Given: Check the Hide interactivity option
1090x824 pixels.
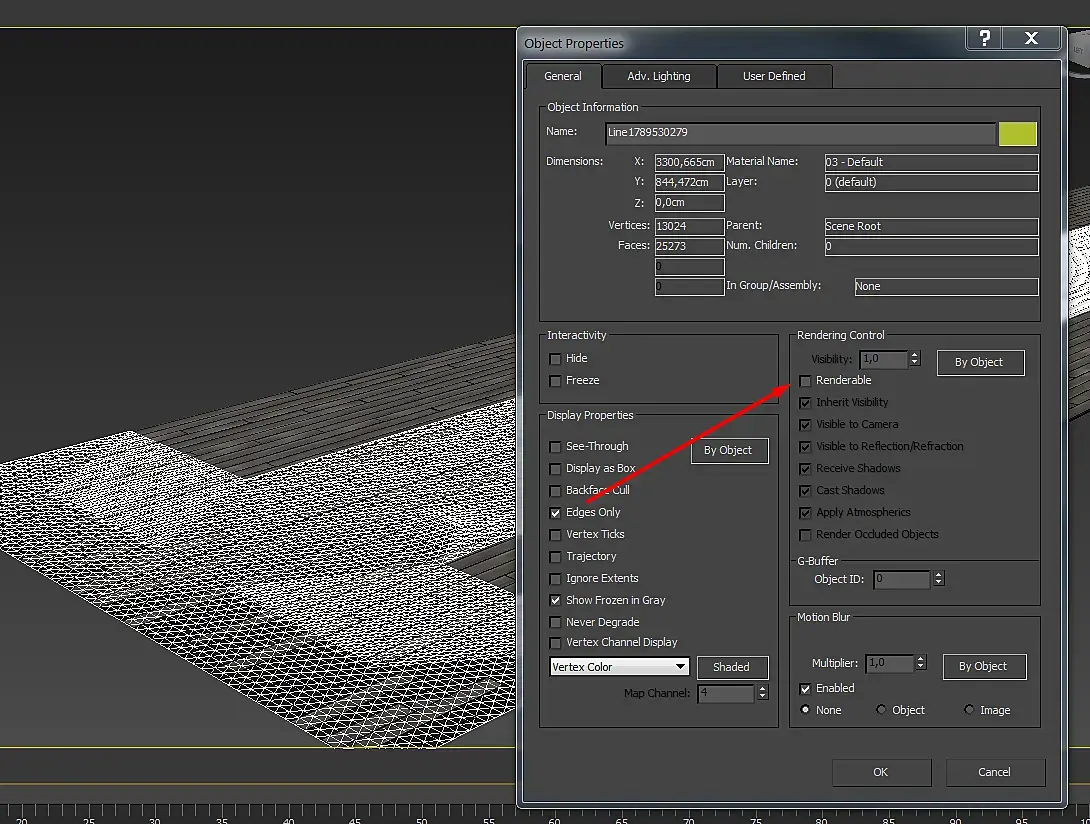Looking at the screenshot, I should coord(556,359).
